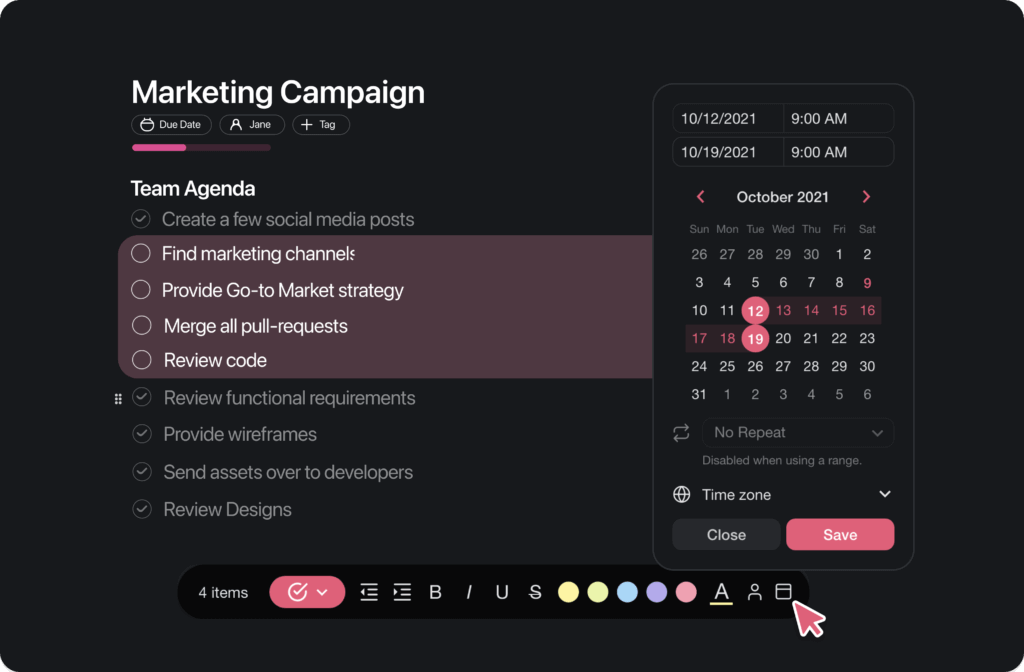Screen dimensions: 1024x672
Task: Apply italic formatting
Action: (469, 592)
